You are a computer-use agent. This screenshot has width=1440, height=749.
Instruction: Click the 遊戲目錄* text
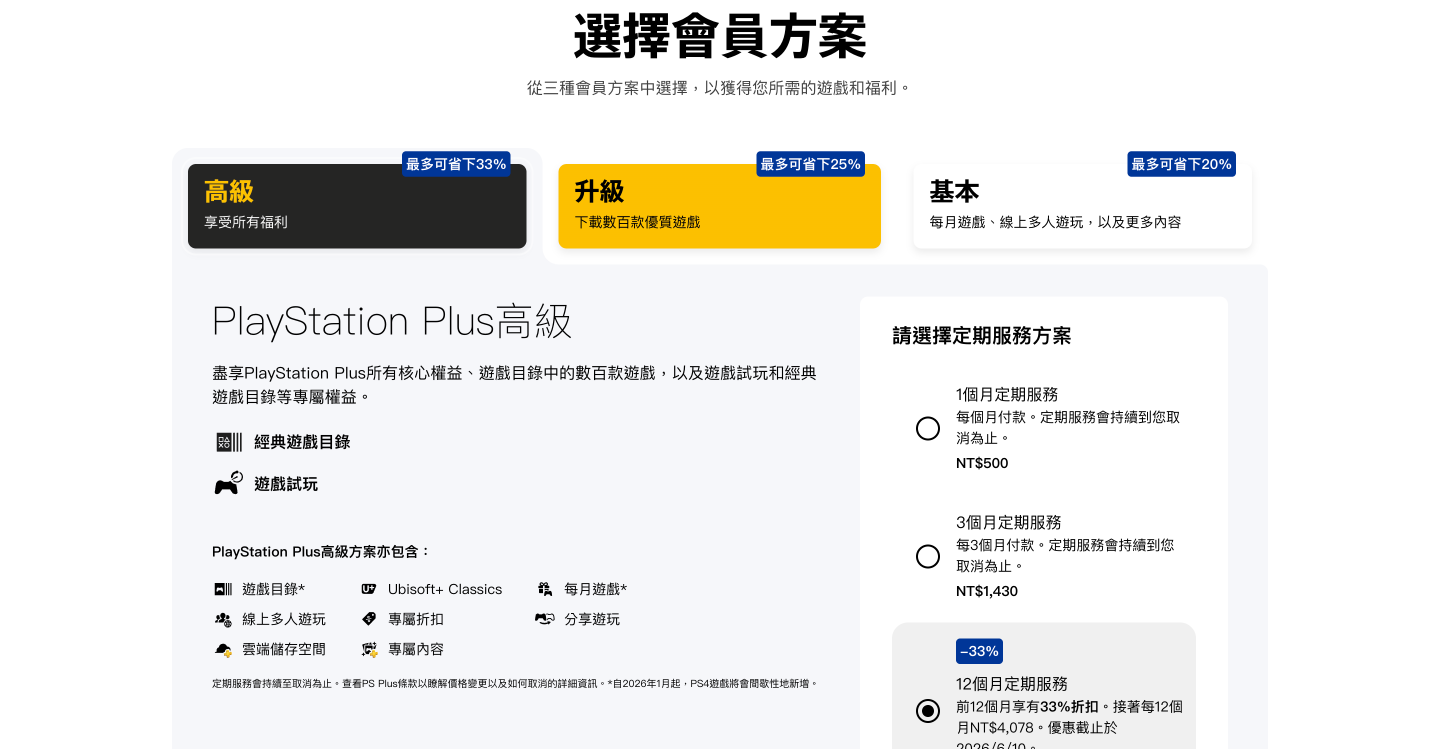pyautogui.click(x=274, y=589)
